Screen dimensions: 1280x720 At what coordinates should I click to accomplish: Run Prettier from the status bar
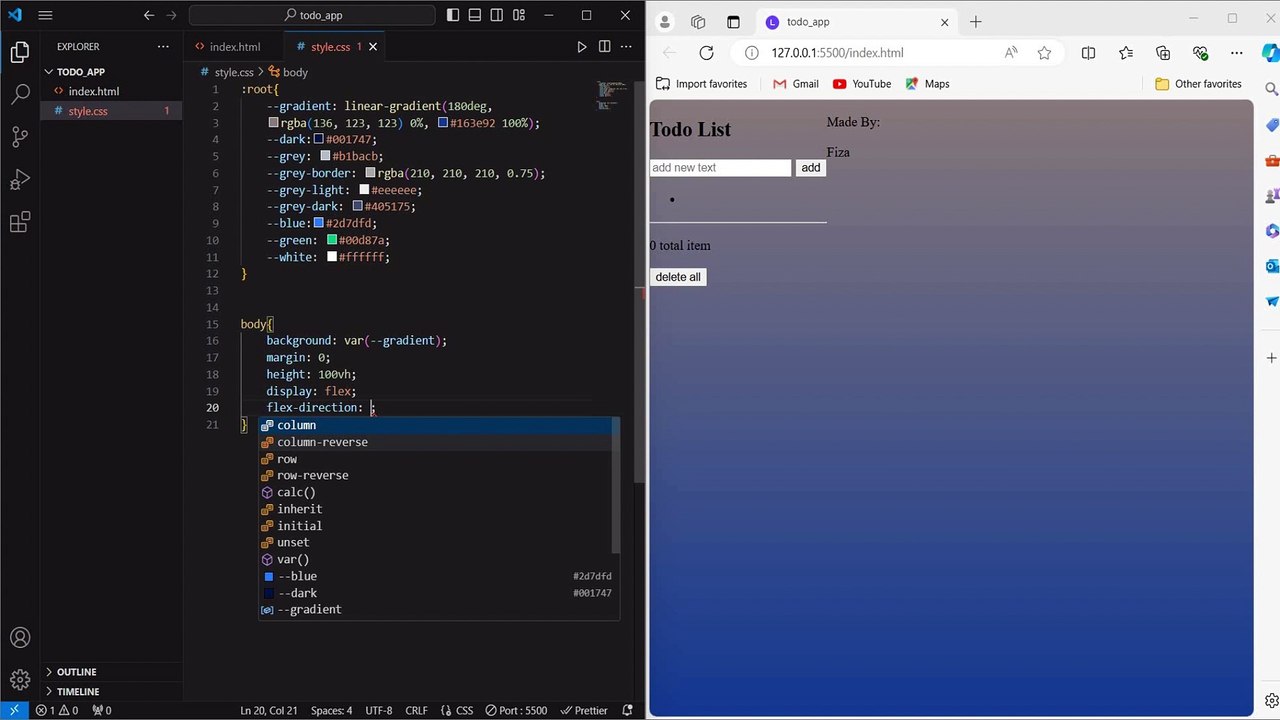tap(584, 710)
